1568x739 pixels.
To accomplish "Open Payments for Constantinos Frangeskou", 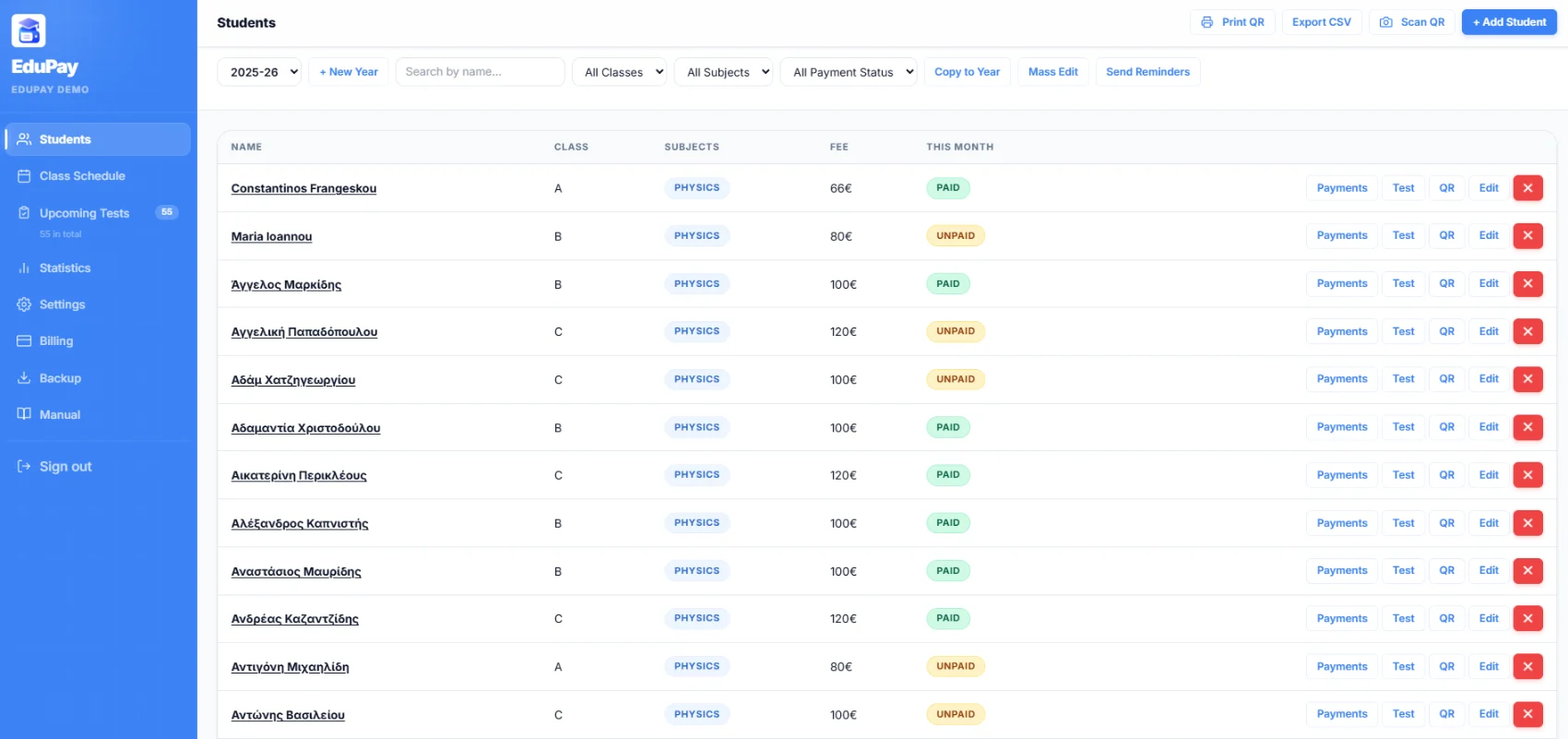I will pyautogui.click(x=1342, y=188).
